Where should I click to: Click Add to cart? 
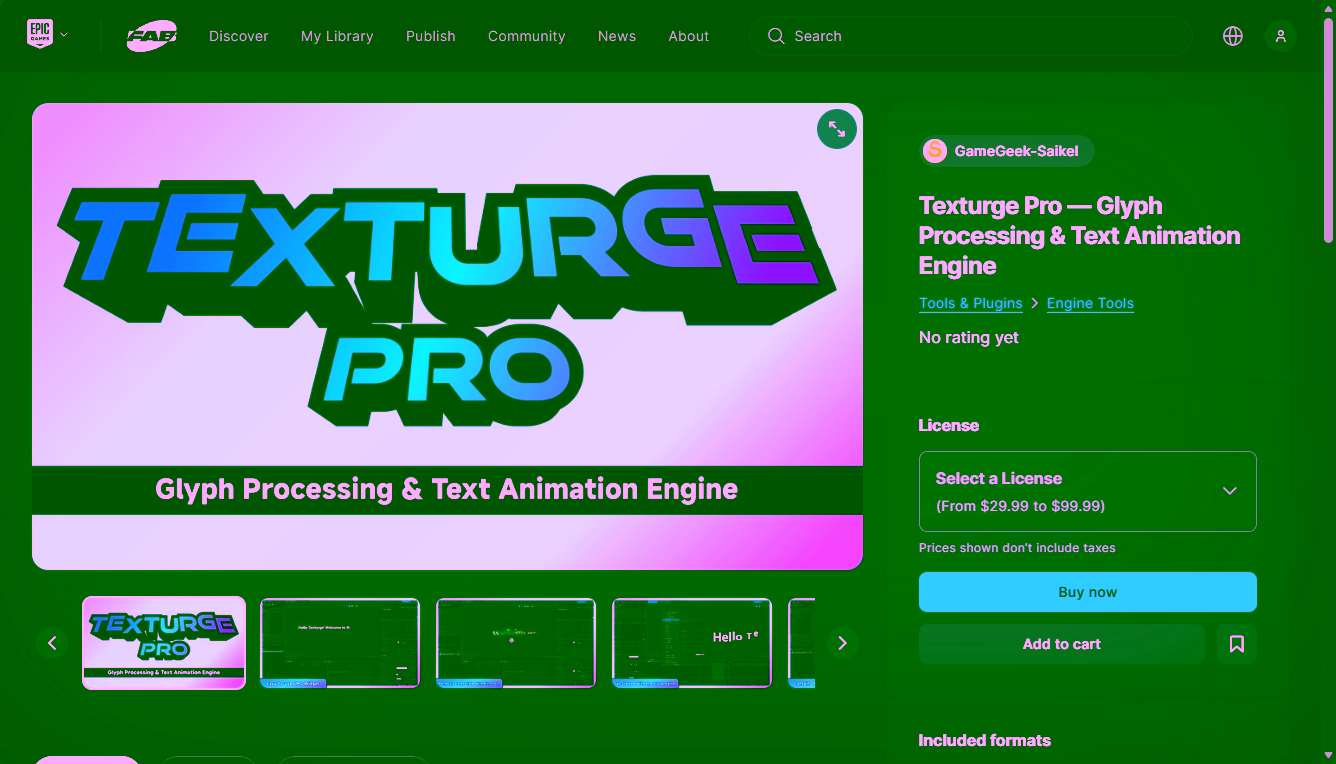tap(1062, 644)
